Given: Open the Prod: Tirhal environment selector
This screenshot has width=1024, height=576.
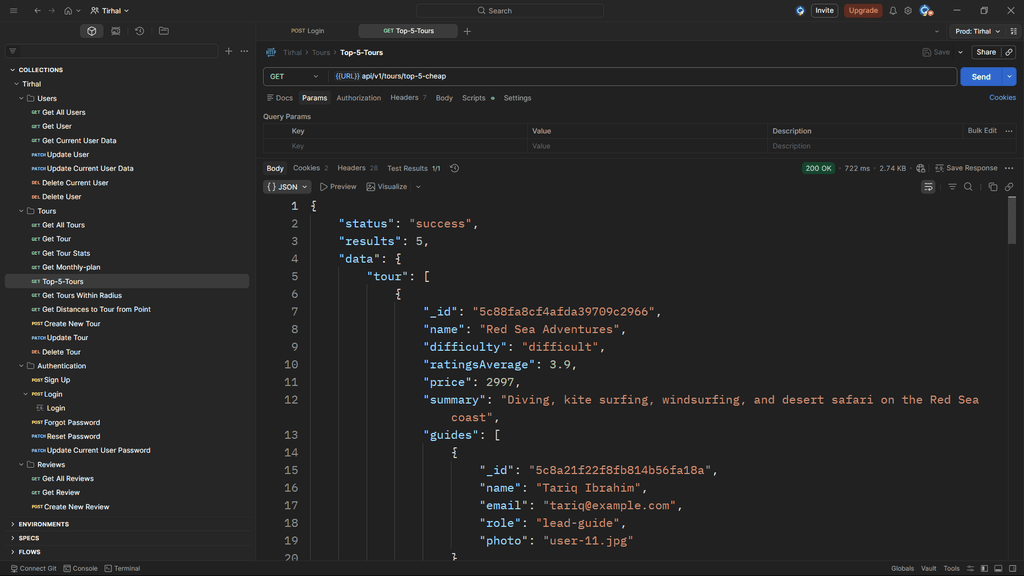Looking at the screenshot, I should click(x=977, y=31).
